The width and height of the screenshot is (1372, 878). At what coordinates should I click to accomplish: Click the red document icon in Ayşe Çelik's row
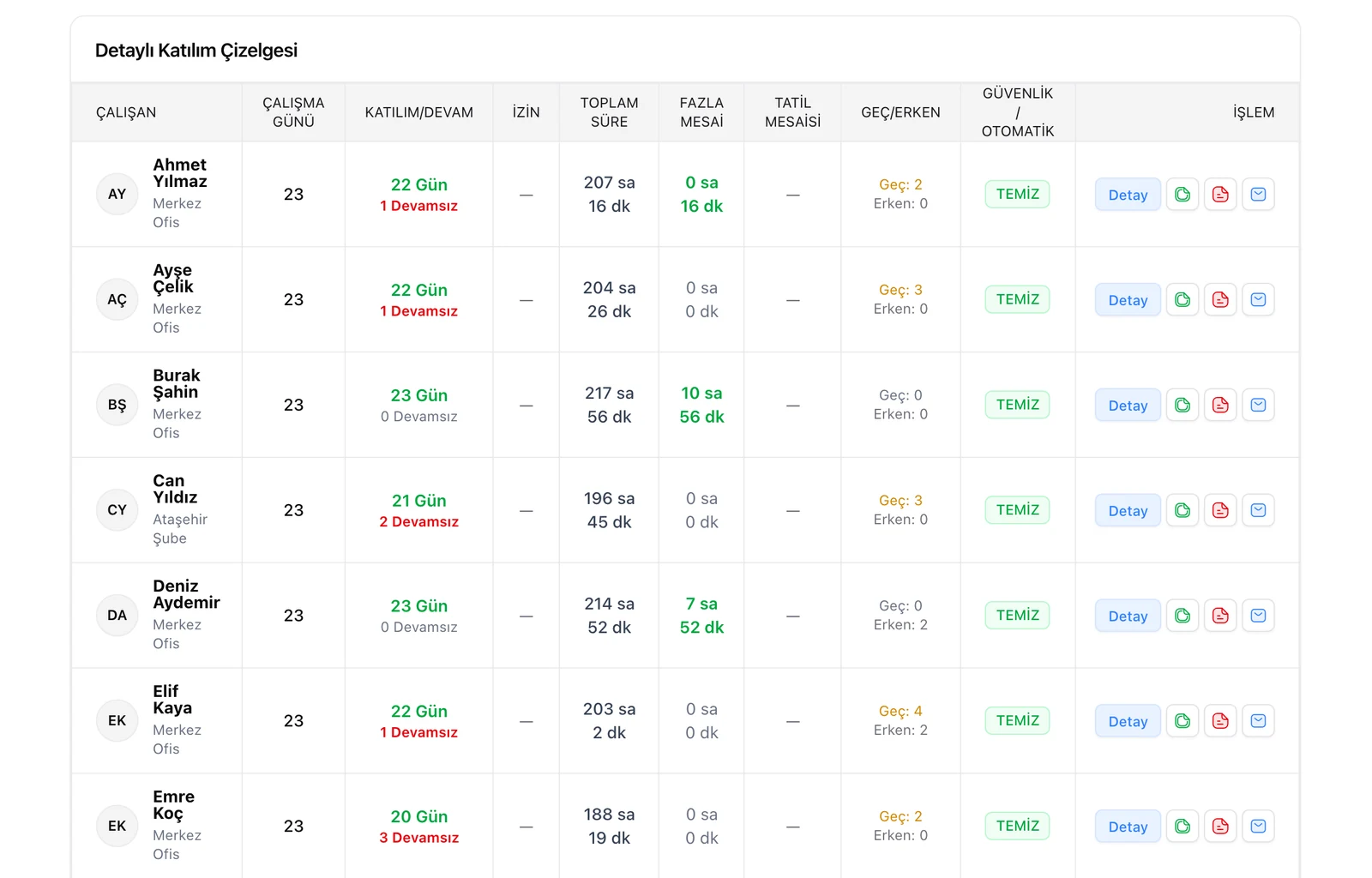(1220, 300)
